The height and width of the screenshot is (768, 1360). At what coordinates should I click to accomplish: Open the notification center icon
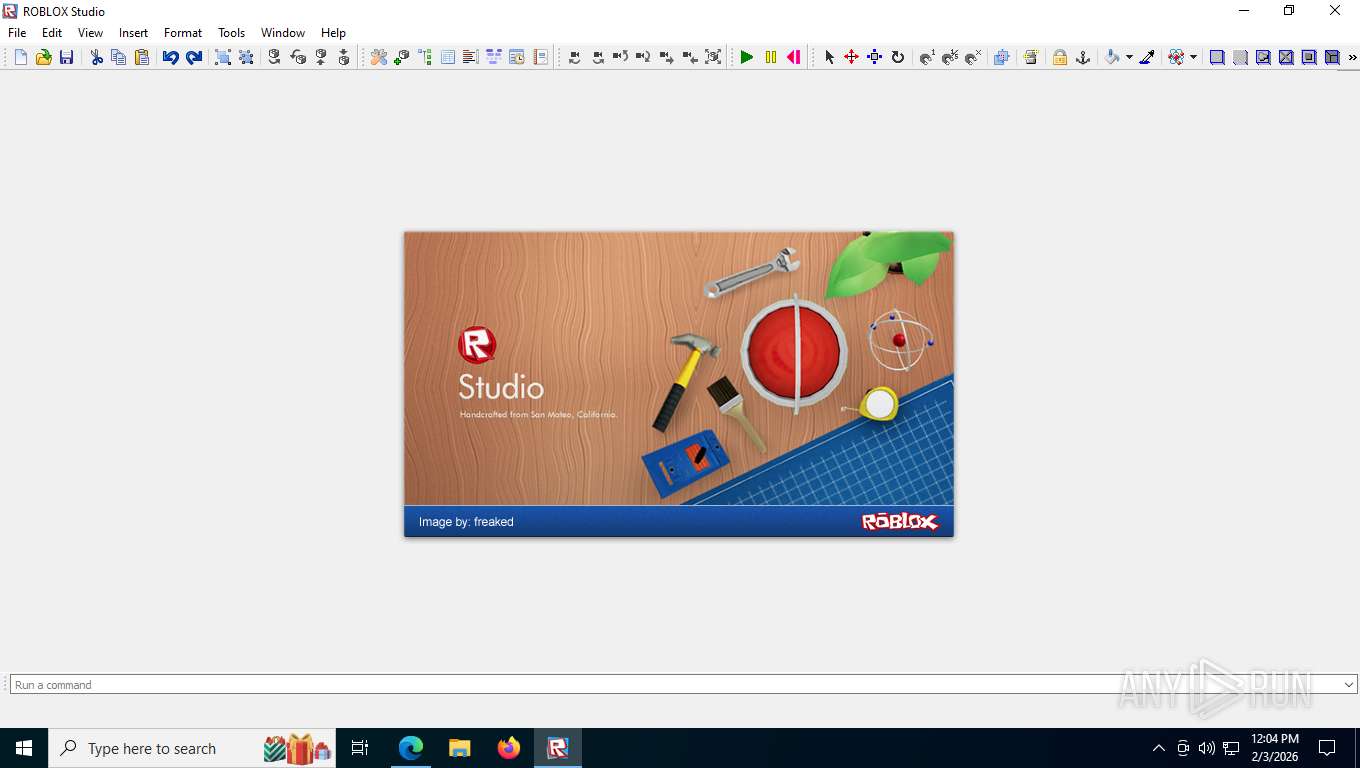(x=1327, y=748)
